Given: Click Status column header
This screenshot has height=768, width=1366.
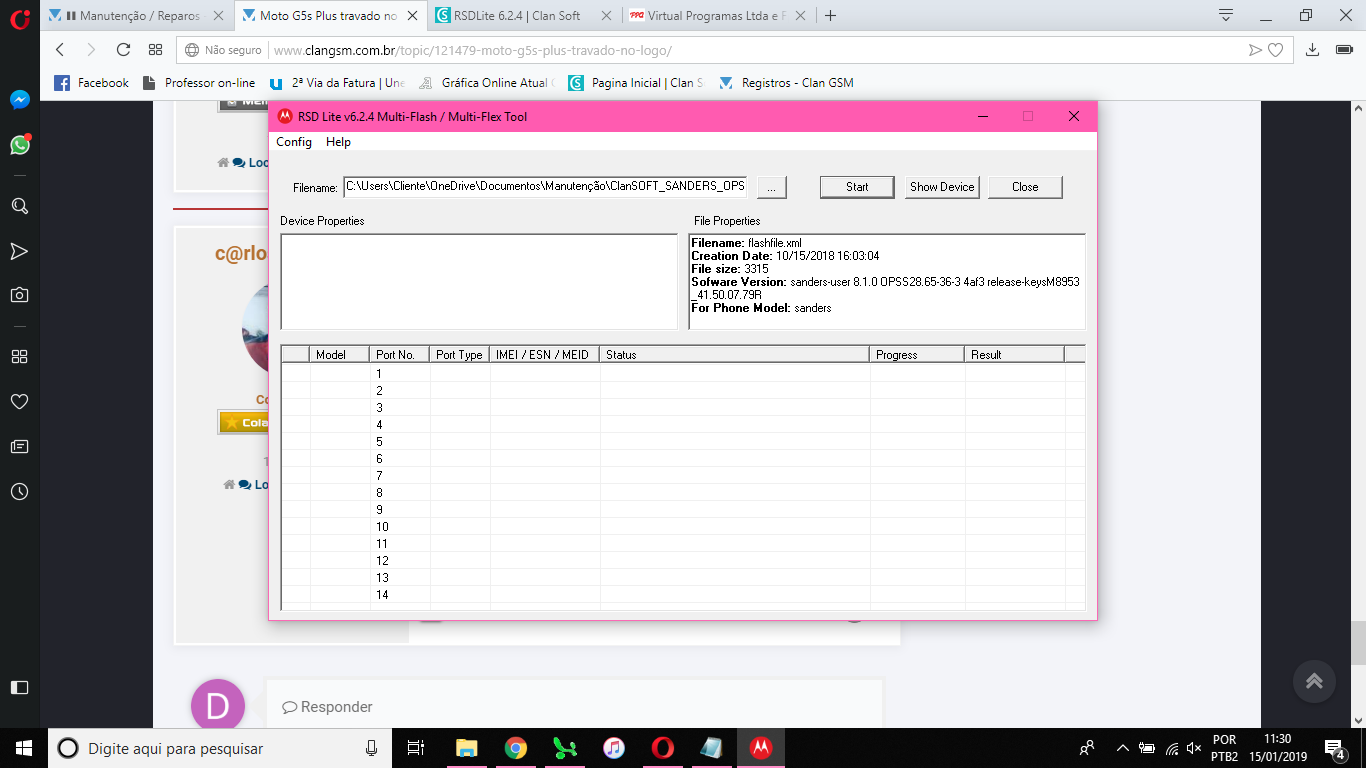Looking at the screenshot, I should point(735,354).
